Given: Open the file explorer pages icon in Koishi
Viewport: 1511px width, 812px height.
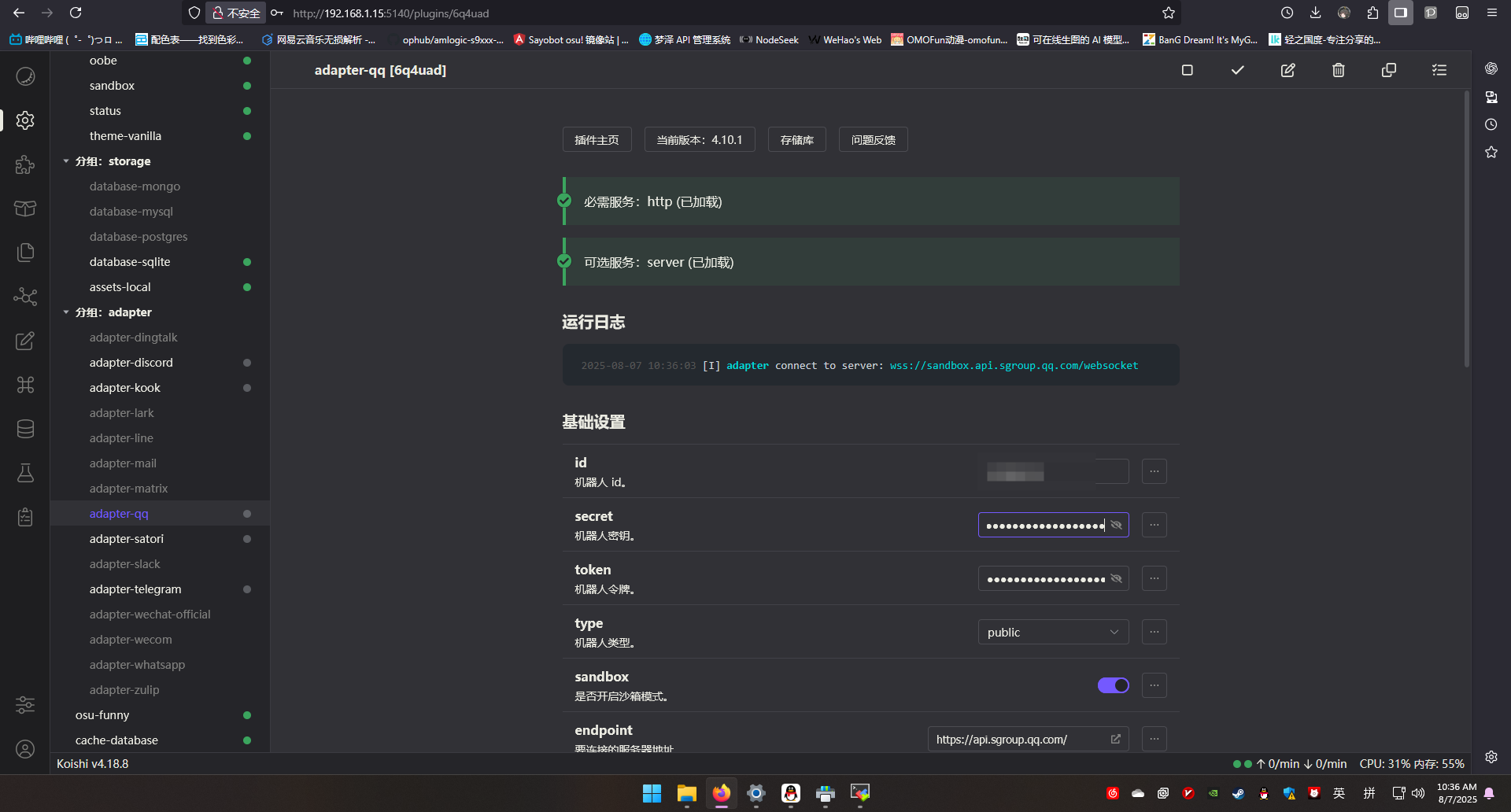Looking at the screenshot, I should pos(25,253).
